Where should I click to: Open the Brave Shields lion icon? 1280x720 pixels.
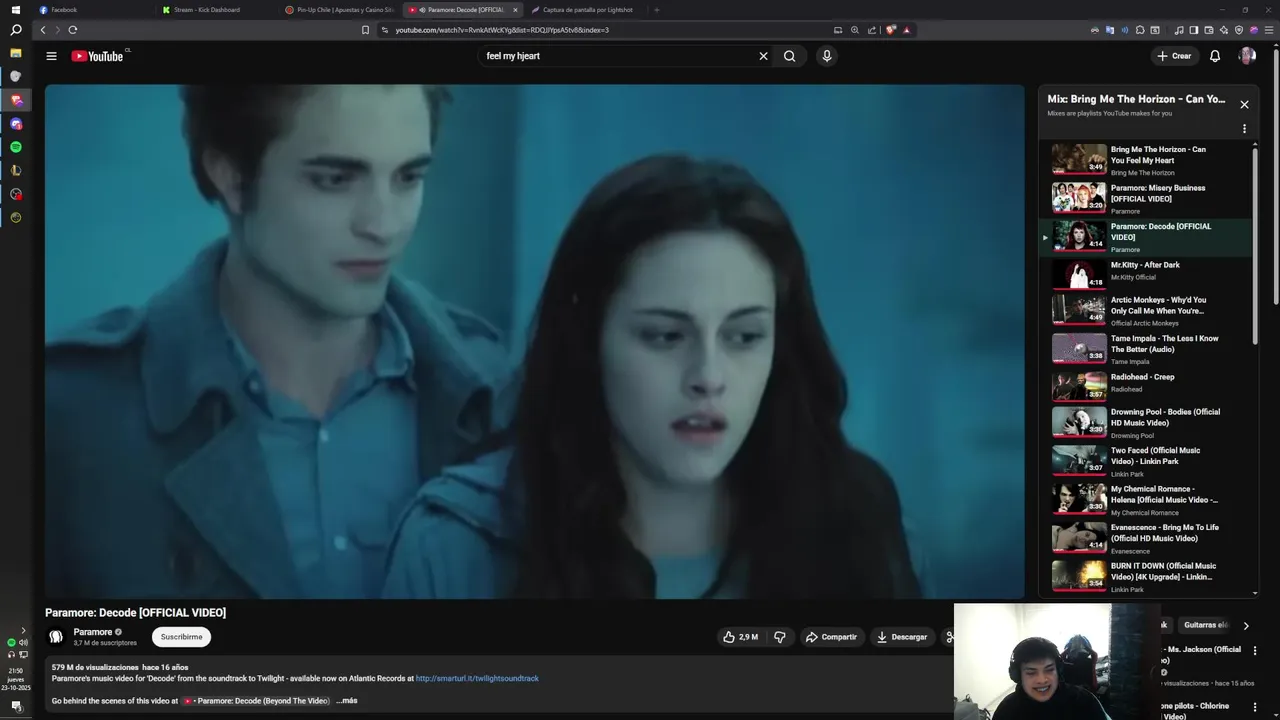click(x=890, y=30)
